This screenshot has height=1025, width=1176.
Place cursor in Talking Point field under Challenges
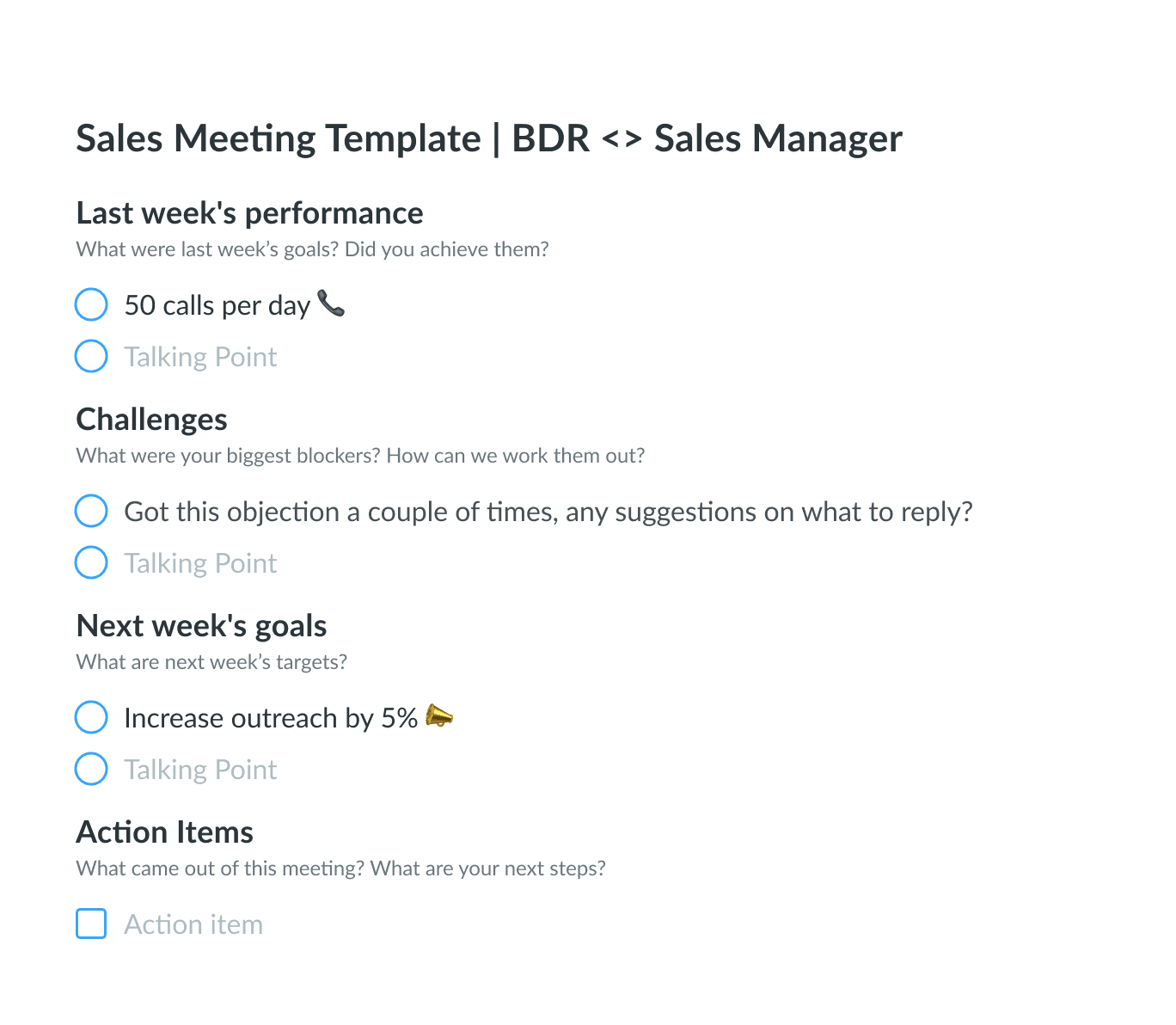[200, 563]
